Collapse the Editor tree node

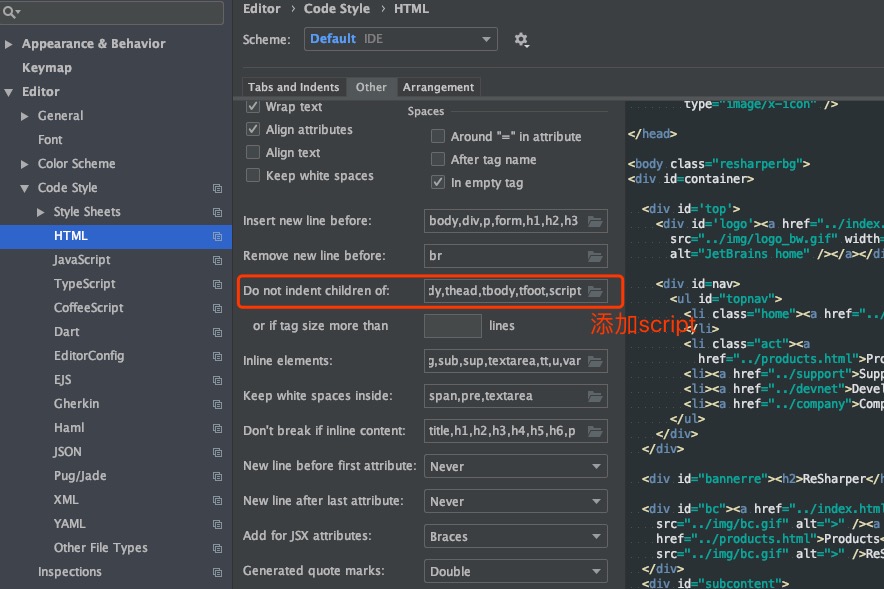(8, 92)
